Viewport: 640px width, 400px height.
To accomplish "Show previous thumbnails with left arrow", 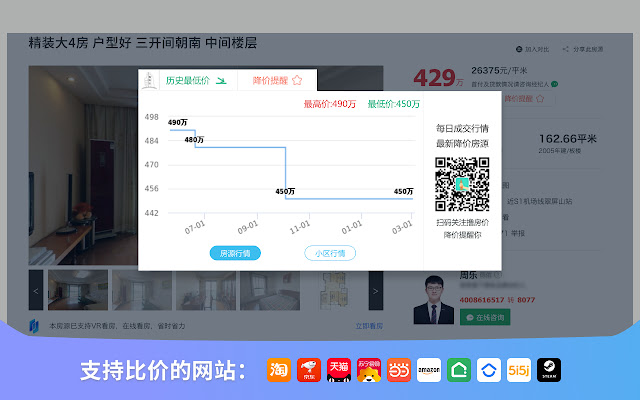I will coord(36,291).
